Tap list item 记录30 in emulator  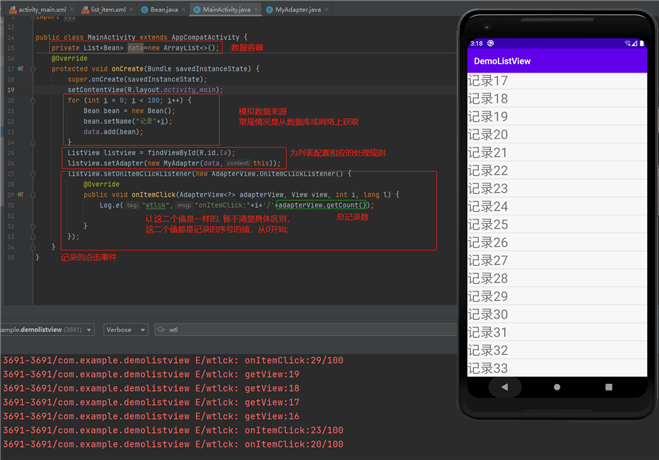coord(557,315)
